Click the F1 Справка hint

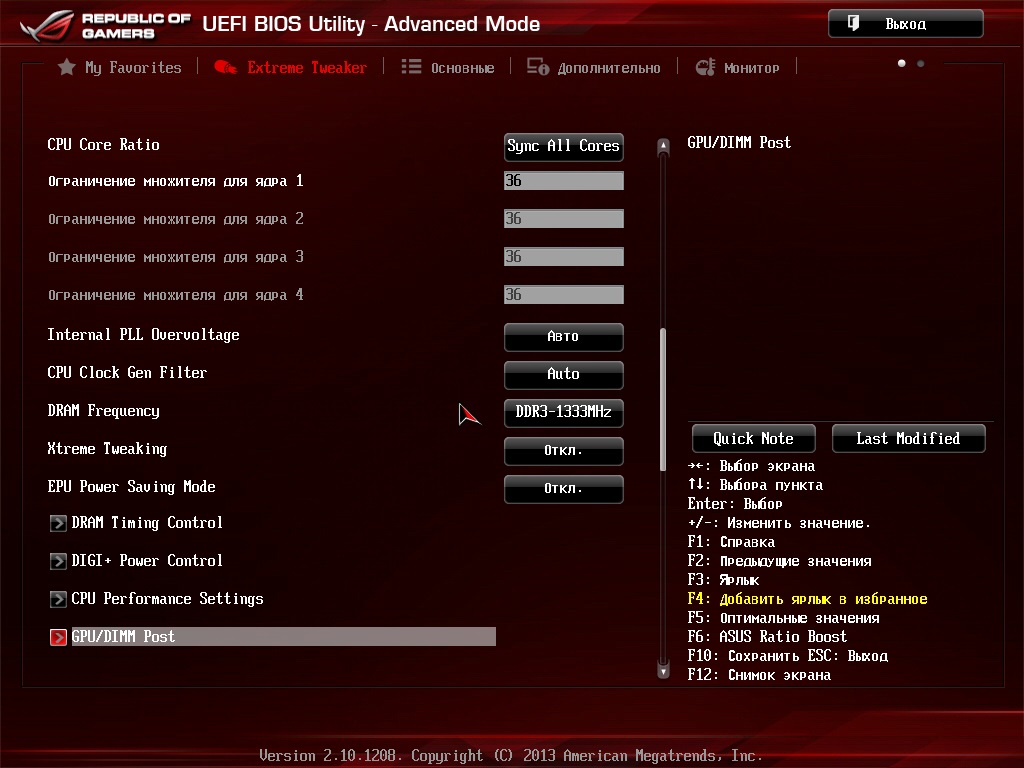[731, 541]
